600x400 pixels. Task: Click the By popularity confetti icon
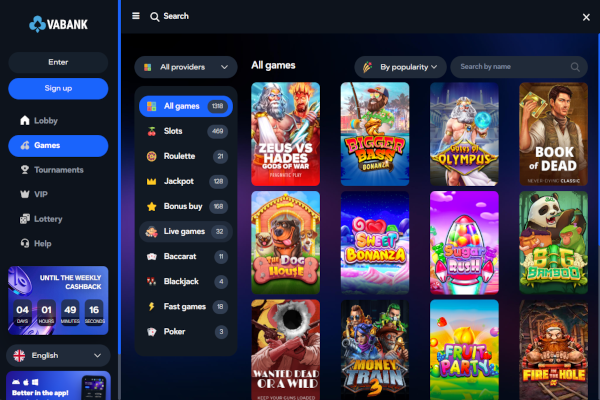pyautogui.click(x=367, y=67)
